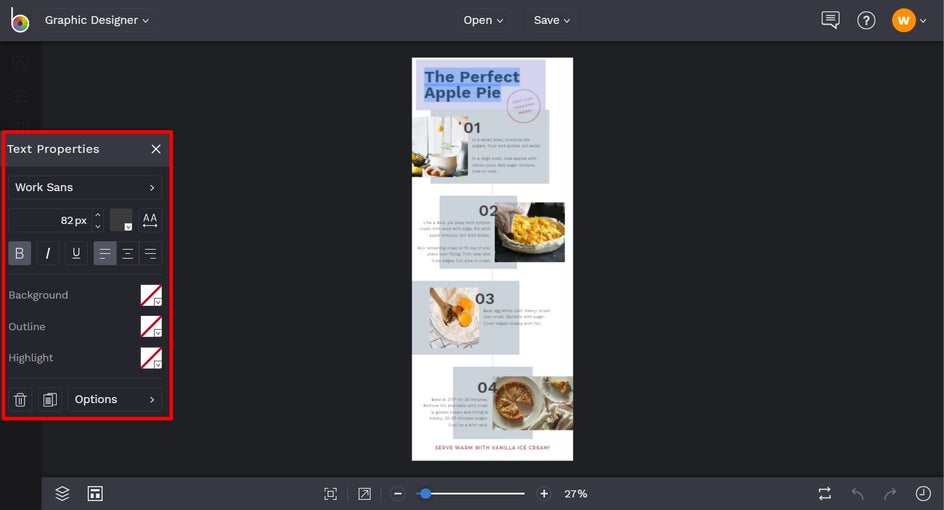
Task: Select the step 02 pie filling photo
Action: (x=530, y=232)
